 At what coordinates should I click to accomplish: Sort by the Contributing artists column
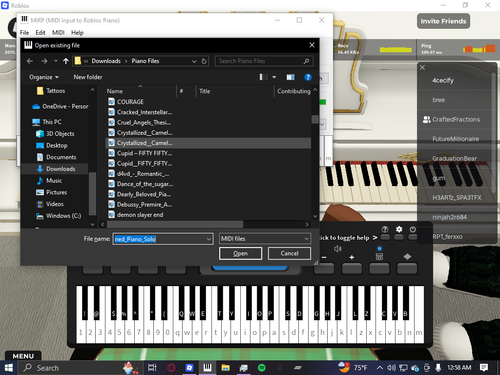tap(294, 91)
